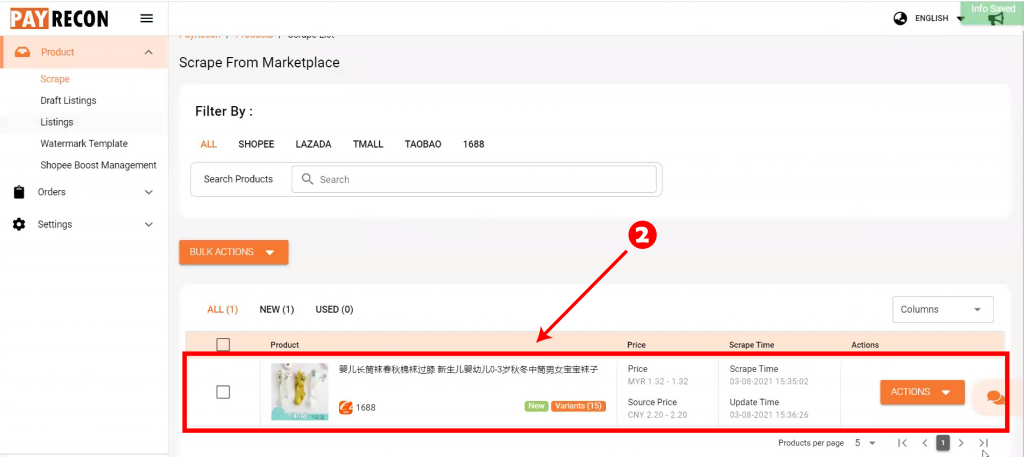
Task: Click the globe language icon
Action: point(901,18)
